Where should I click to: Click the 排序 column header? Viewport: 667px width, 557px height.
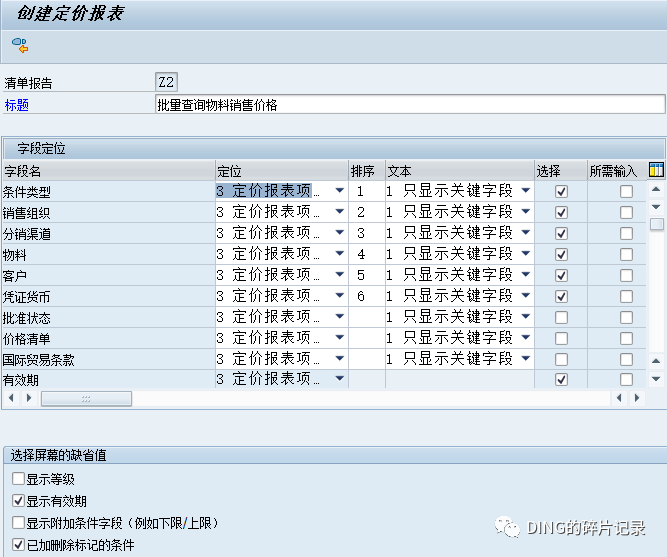pyautogui.click(x=367, y=171)
